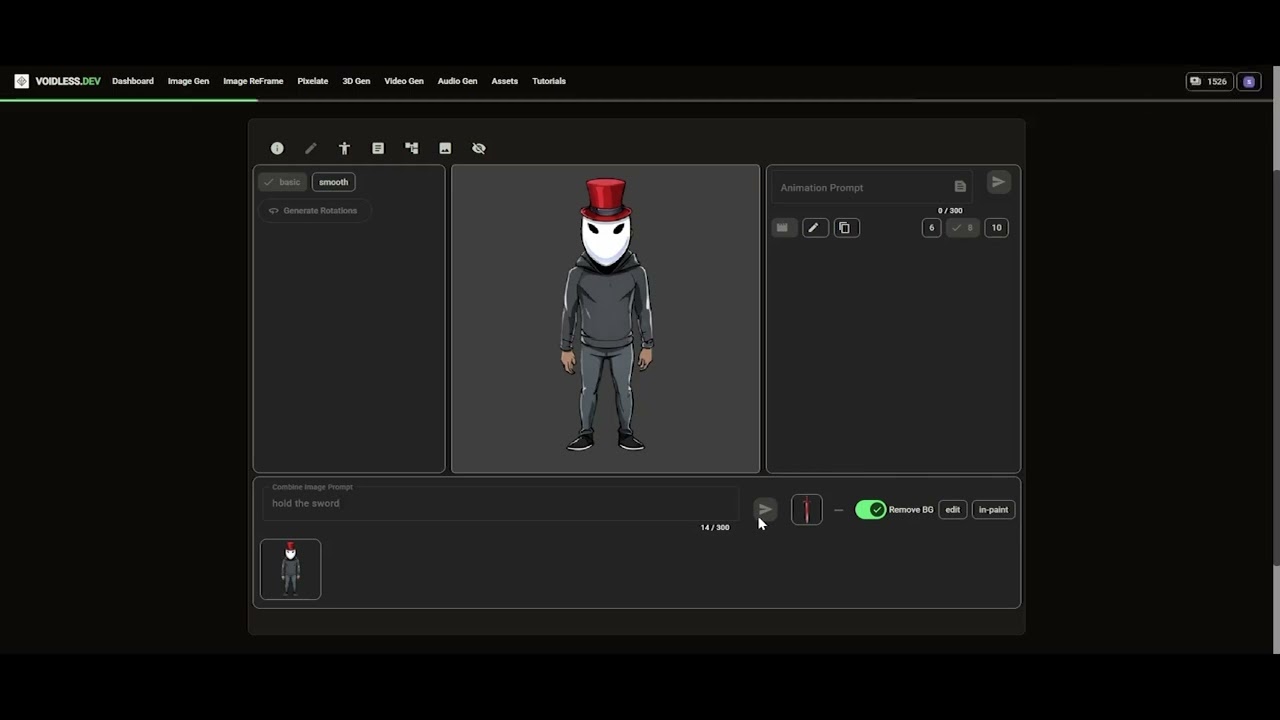Click the main character preview image
Screen dimensions: 1280x720
click(606, 318)
